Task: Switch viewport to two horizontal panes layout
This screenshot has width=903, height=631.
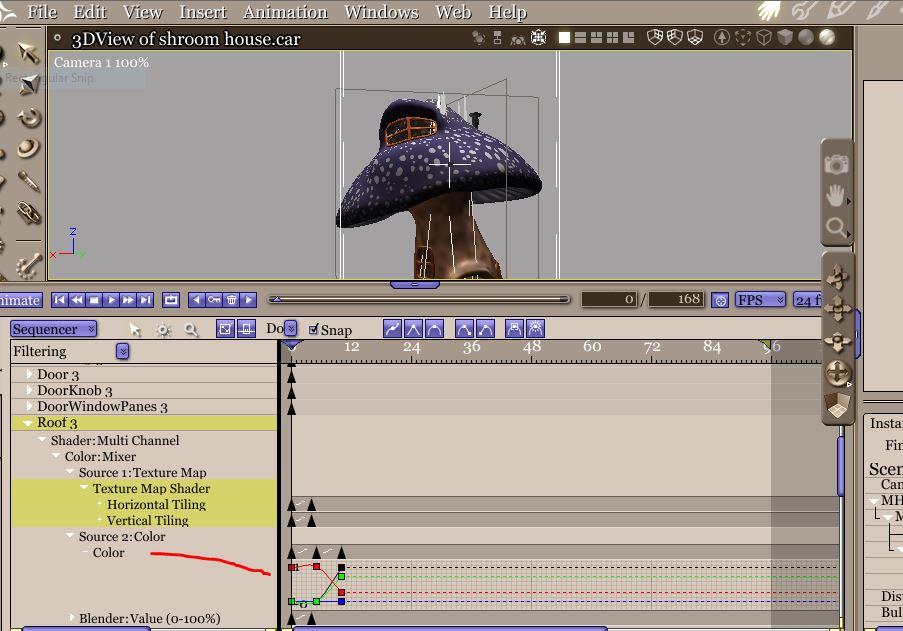Action: click(580, 37)
